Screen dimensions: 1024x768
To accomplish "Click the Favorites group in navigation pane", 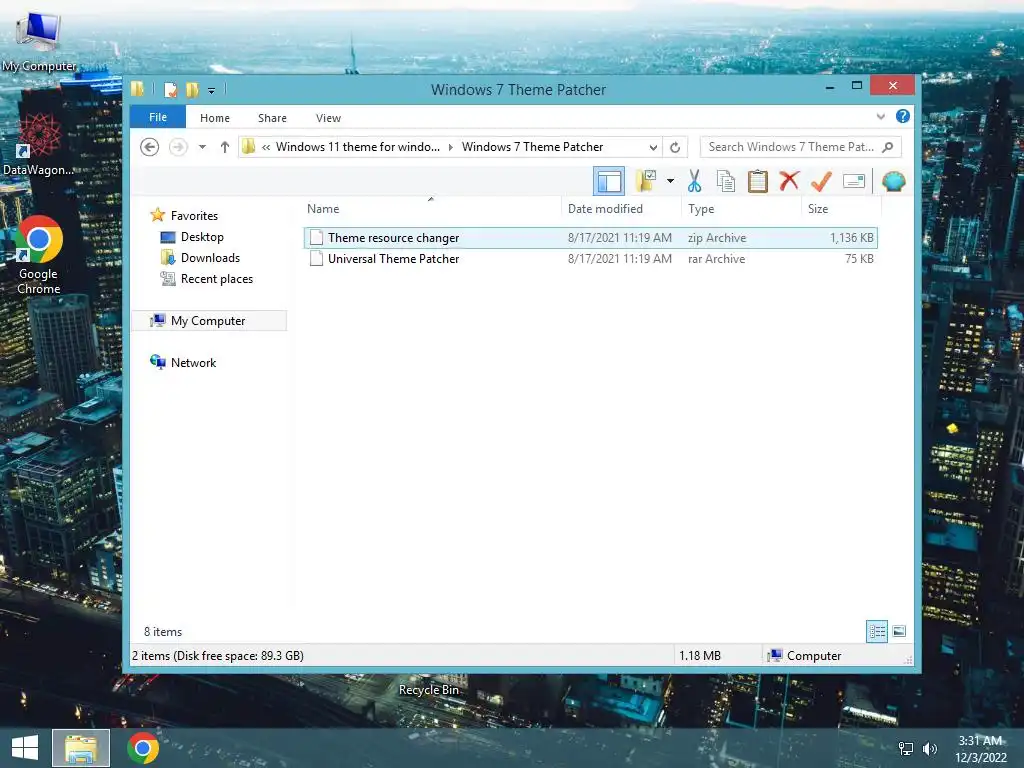I will click(x=194, y=216).
